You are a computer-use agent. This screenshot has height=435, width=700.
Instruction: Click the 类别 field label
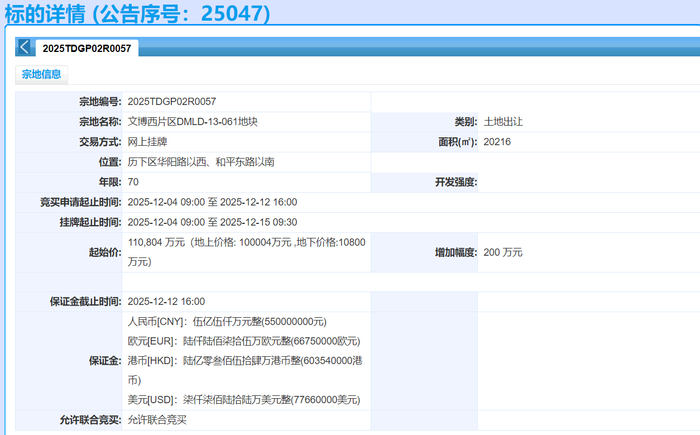466,121
